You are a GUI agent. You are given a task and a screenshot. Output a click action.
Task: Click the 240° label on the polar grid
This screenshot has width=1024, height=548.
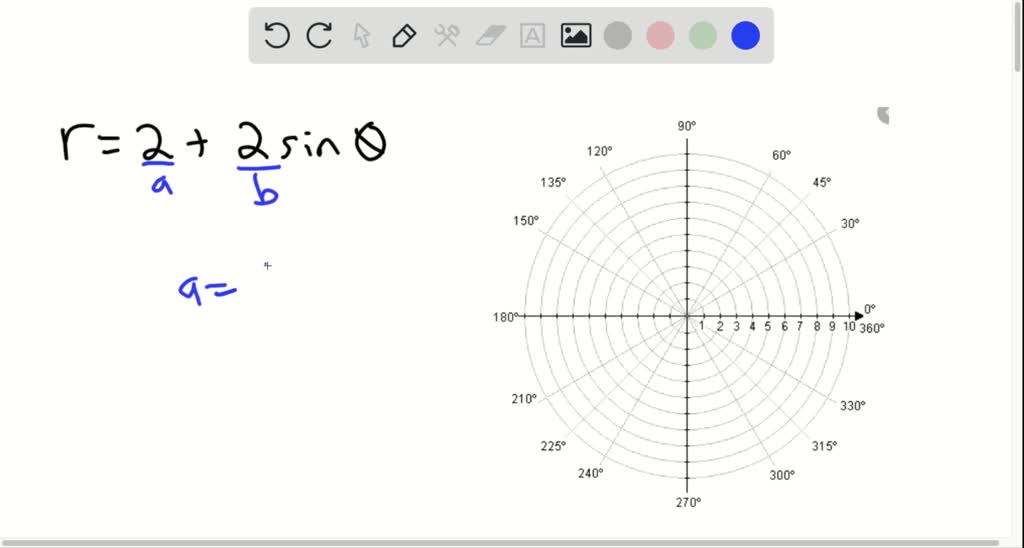(590, 474)
